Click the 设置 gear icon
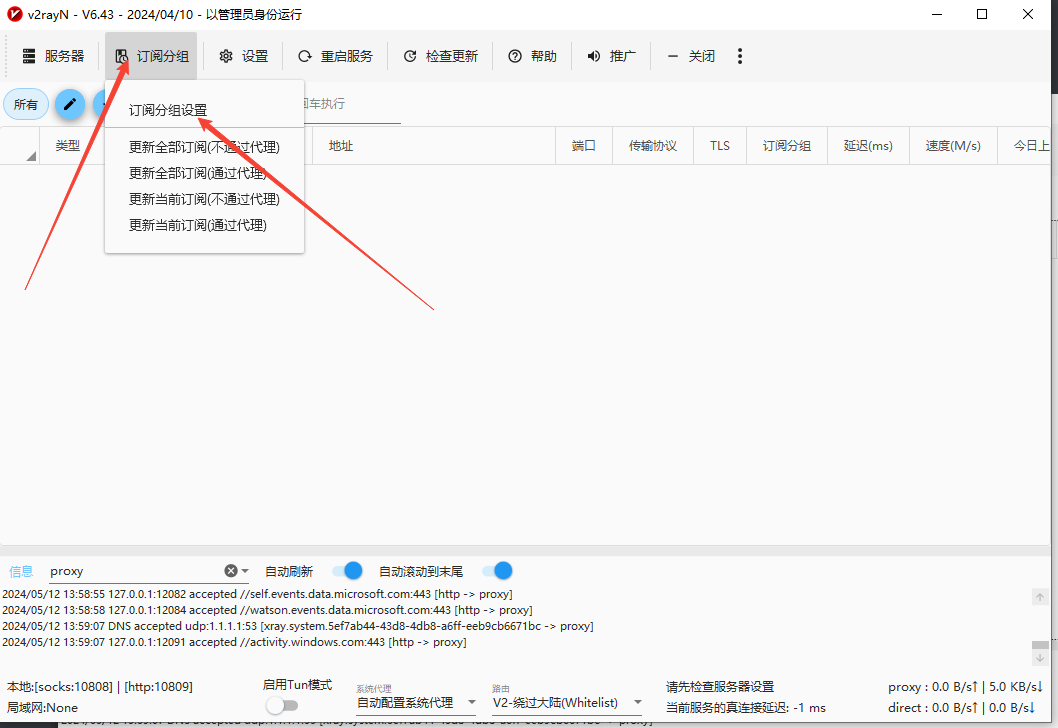The height and width of the screenshot is (728, 1058). point(226,56)
